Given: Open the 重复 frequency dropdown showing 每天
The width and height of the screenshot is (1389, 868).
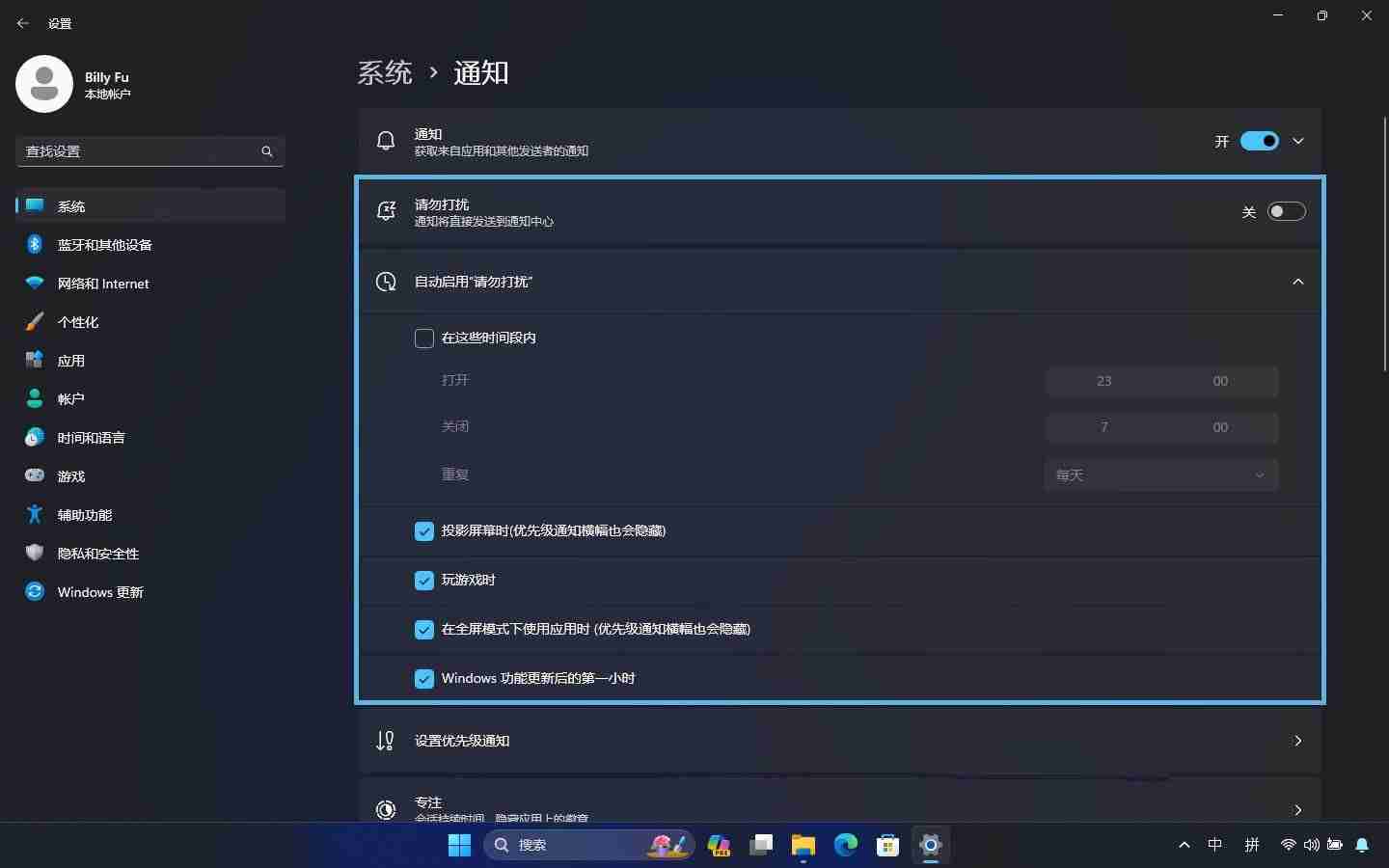Looking at the screenshot, I should click(1161, 475).
